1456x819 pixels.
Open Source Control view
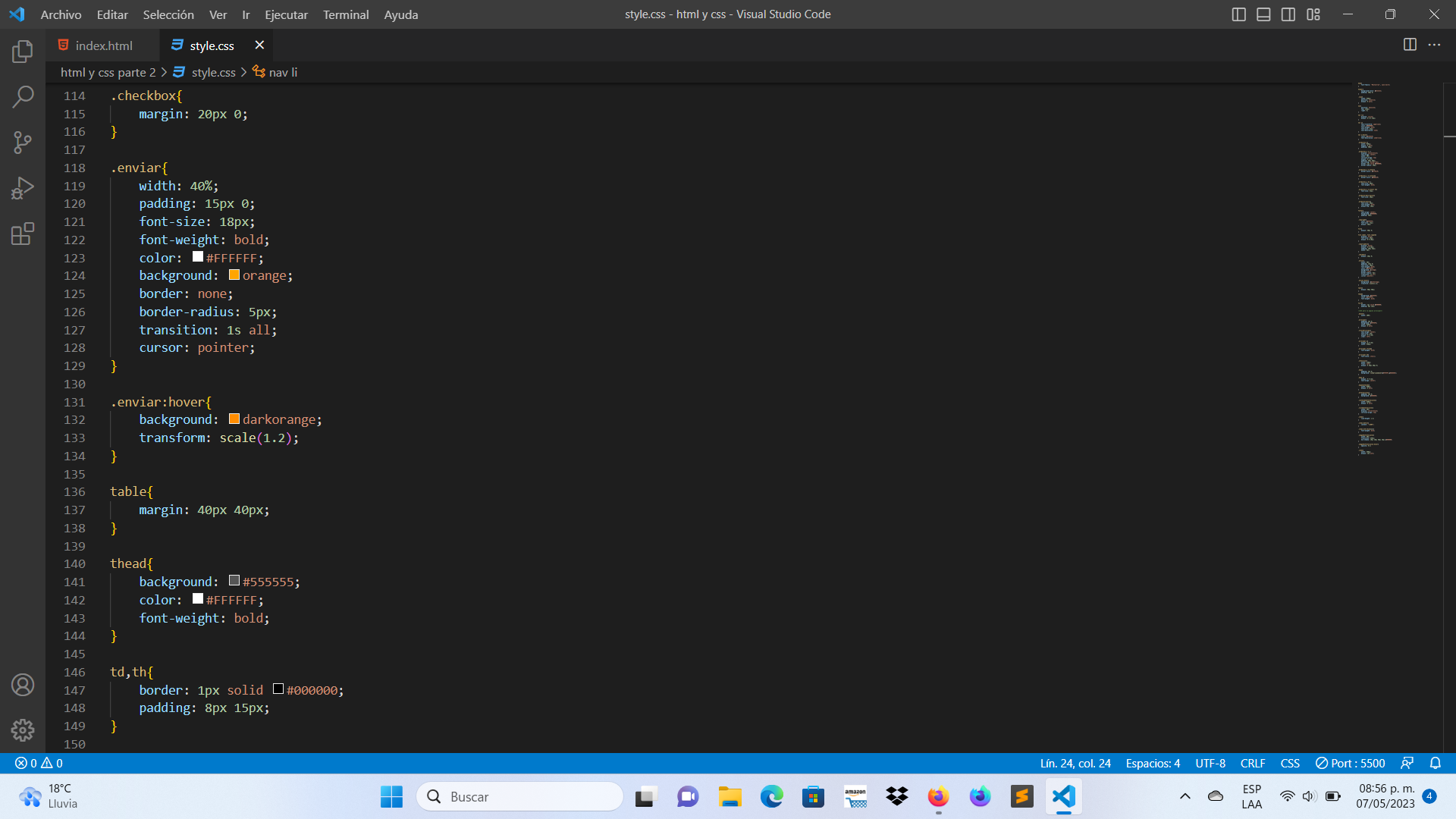pyautogui.click(x=23, y=143)
